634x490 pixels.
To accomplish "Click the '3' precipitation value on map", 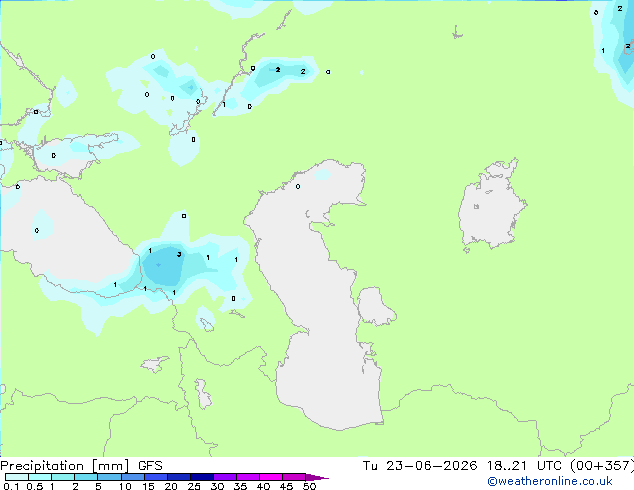I will click(179, 254).
